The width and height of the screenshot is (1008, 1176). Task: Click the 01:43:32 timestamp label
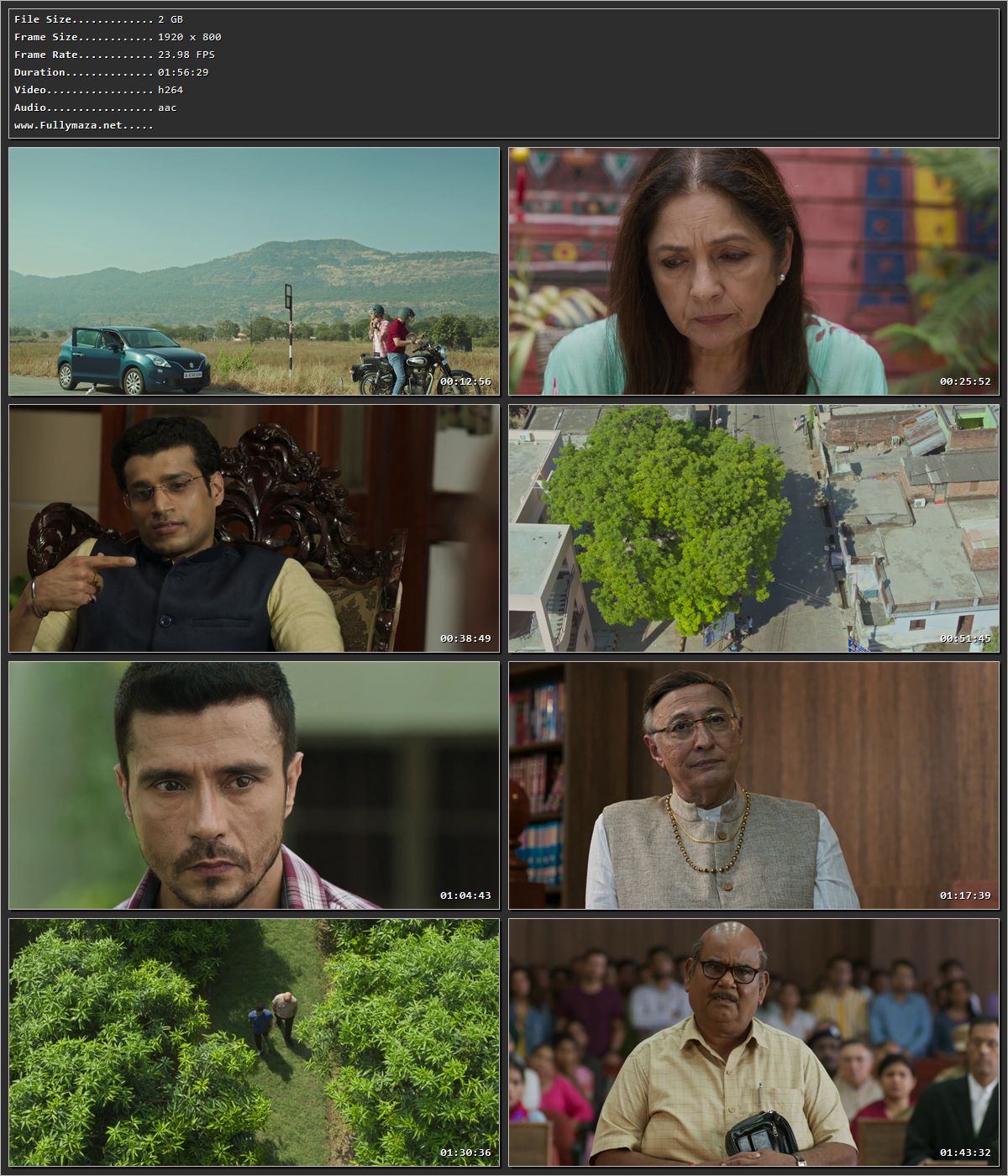965,1152
